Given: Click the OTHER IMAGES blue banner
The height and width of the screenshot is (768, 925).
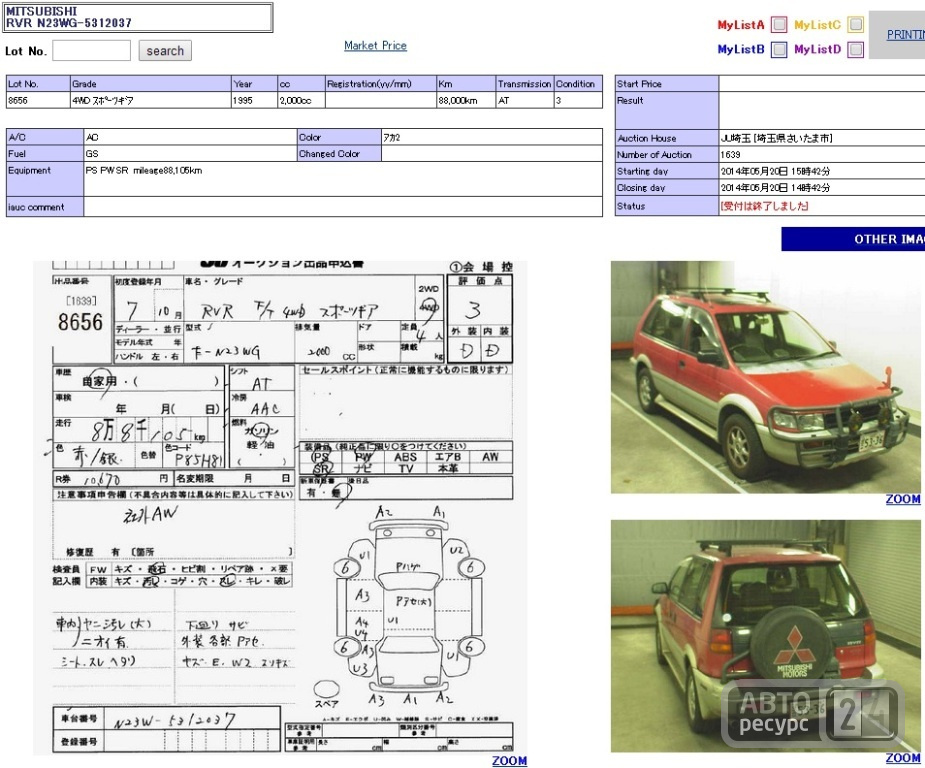Looking at the screenshot, I should click(853, 239).
